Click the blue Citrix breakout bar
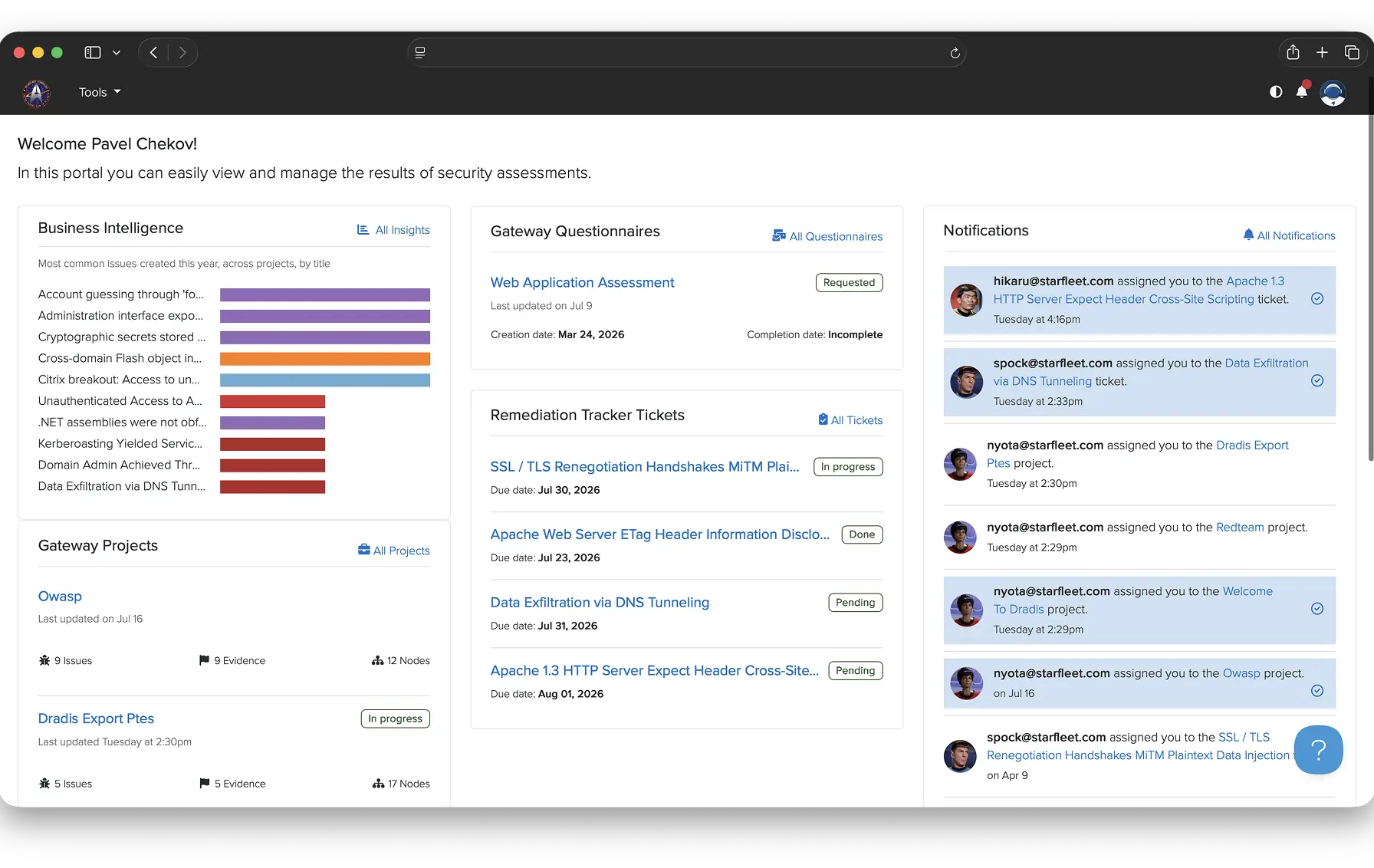 [325, 380]
